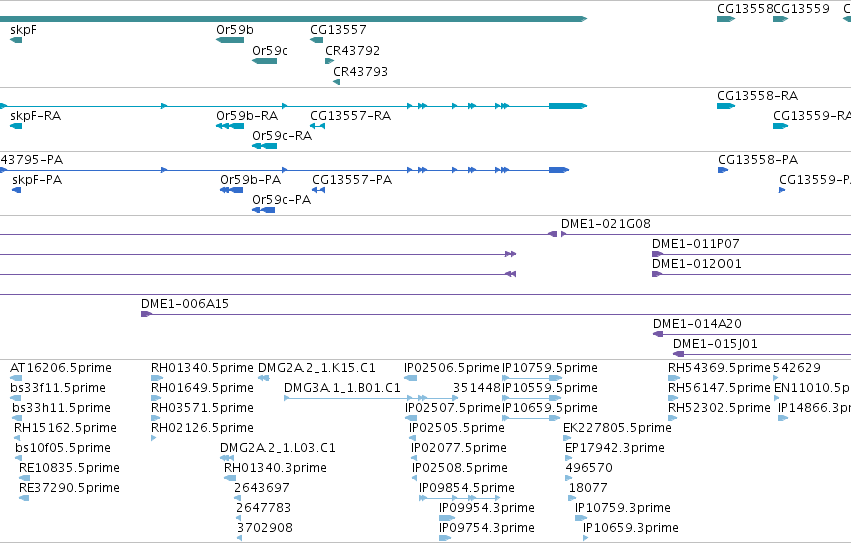
Task: Select EST IP02507.5prime
Action: click(411, 418)
